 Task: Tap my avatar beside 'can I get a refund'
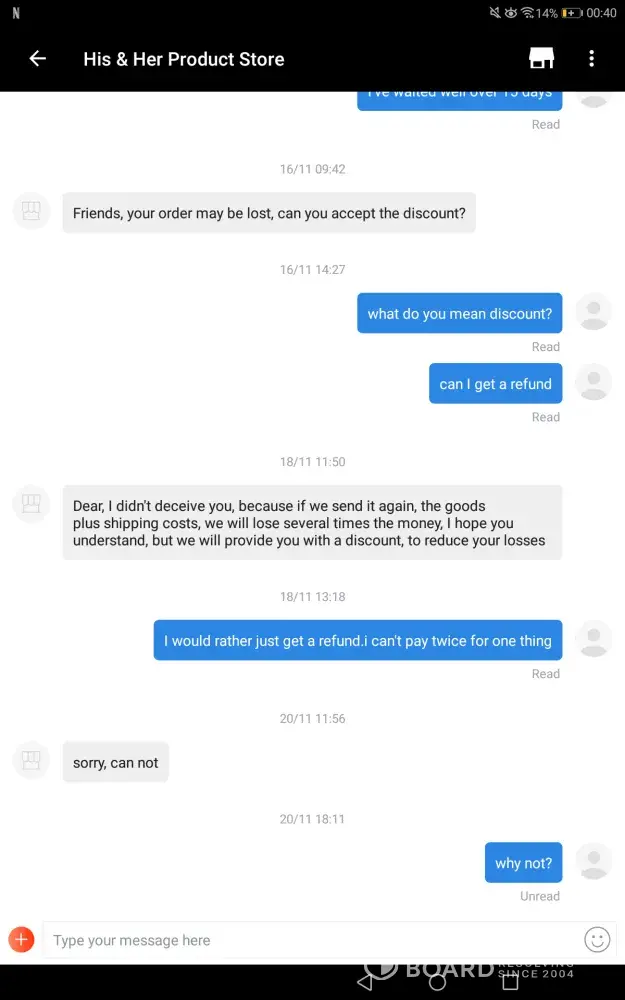point(594,383)
